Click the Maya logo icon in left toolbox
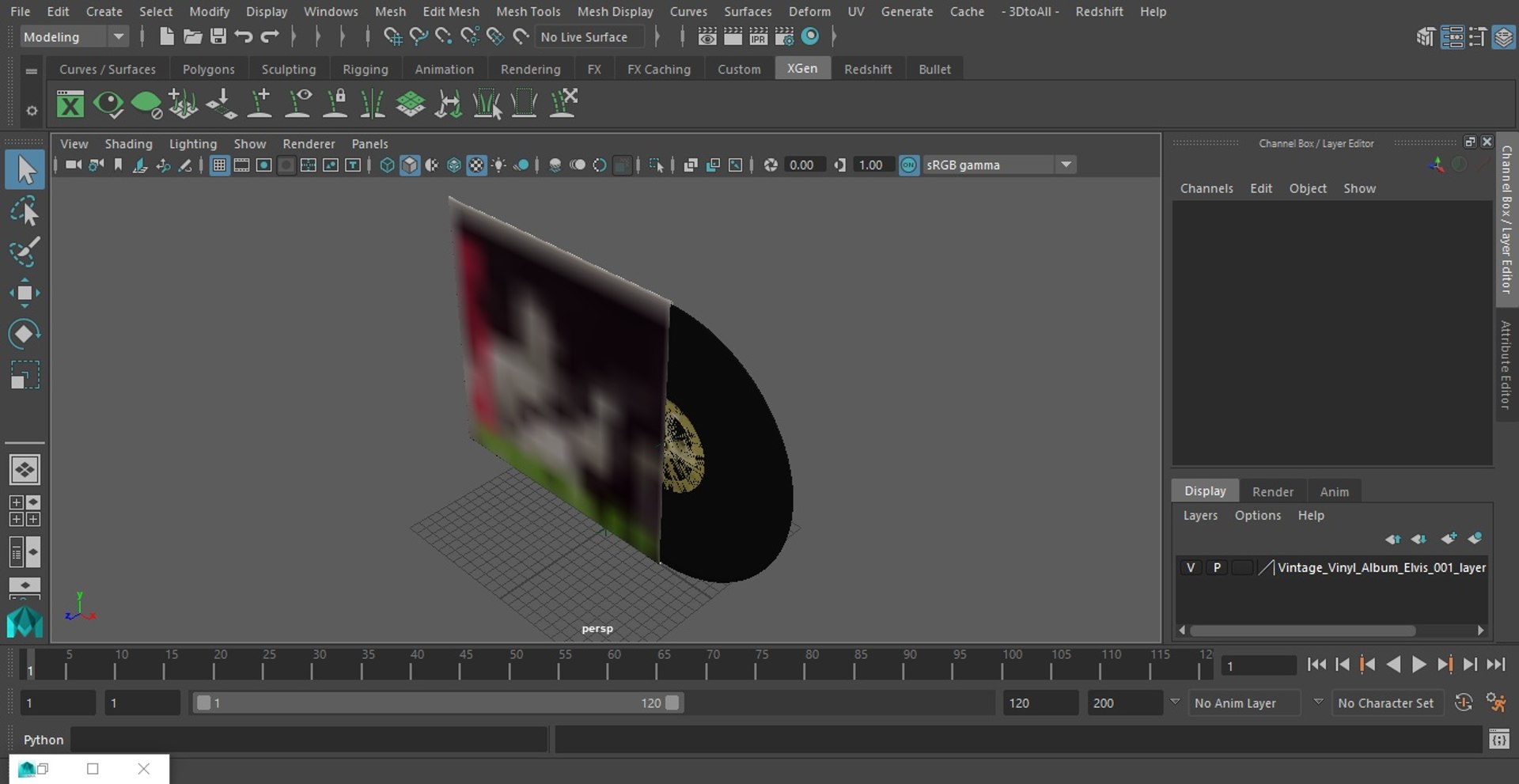The width and height of the screenshot is (1519, 784). tap(25, 623)
